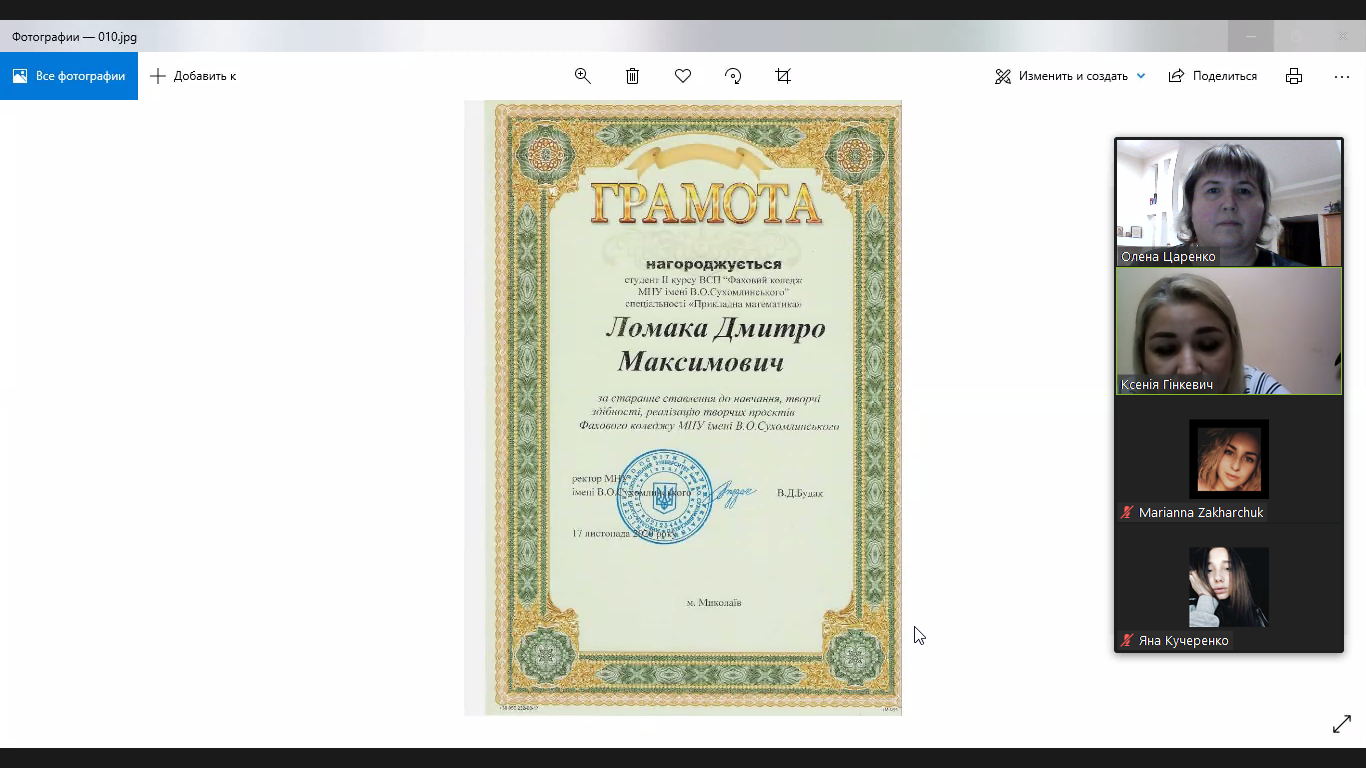The image size is (1366, 768).
Task: Rotate the certificate image
Action: [x=733, y=76]
